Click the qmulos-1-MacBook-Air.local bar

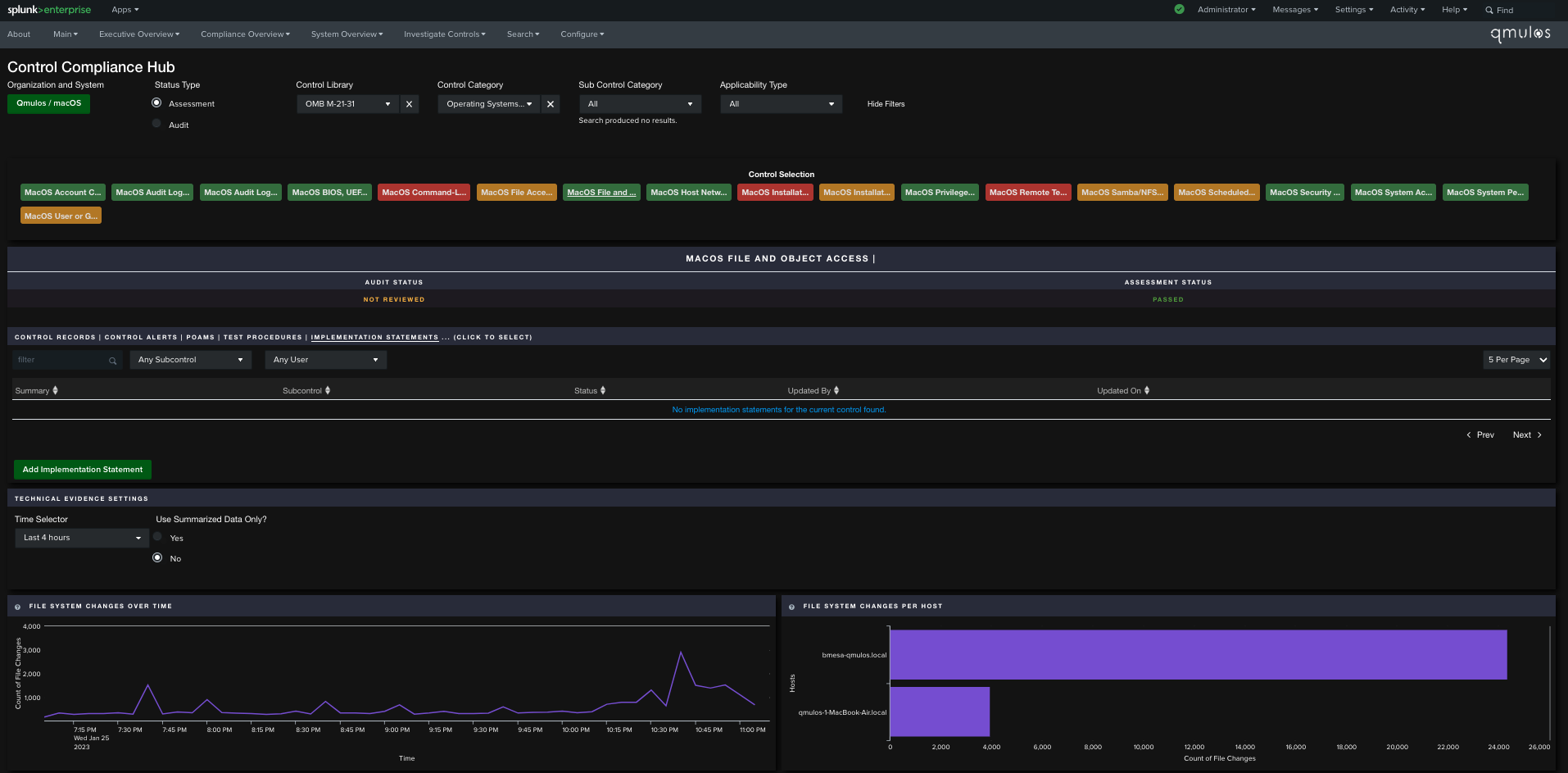[940, 712]
